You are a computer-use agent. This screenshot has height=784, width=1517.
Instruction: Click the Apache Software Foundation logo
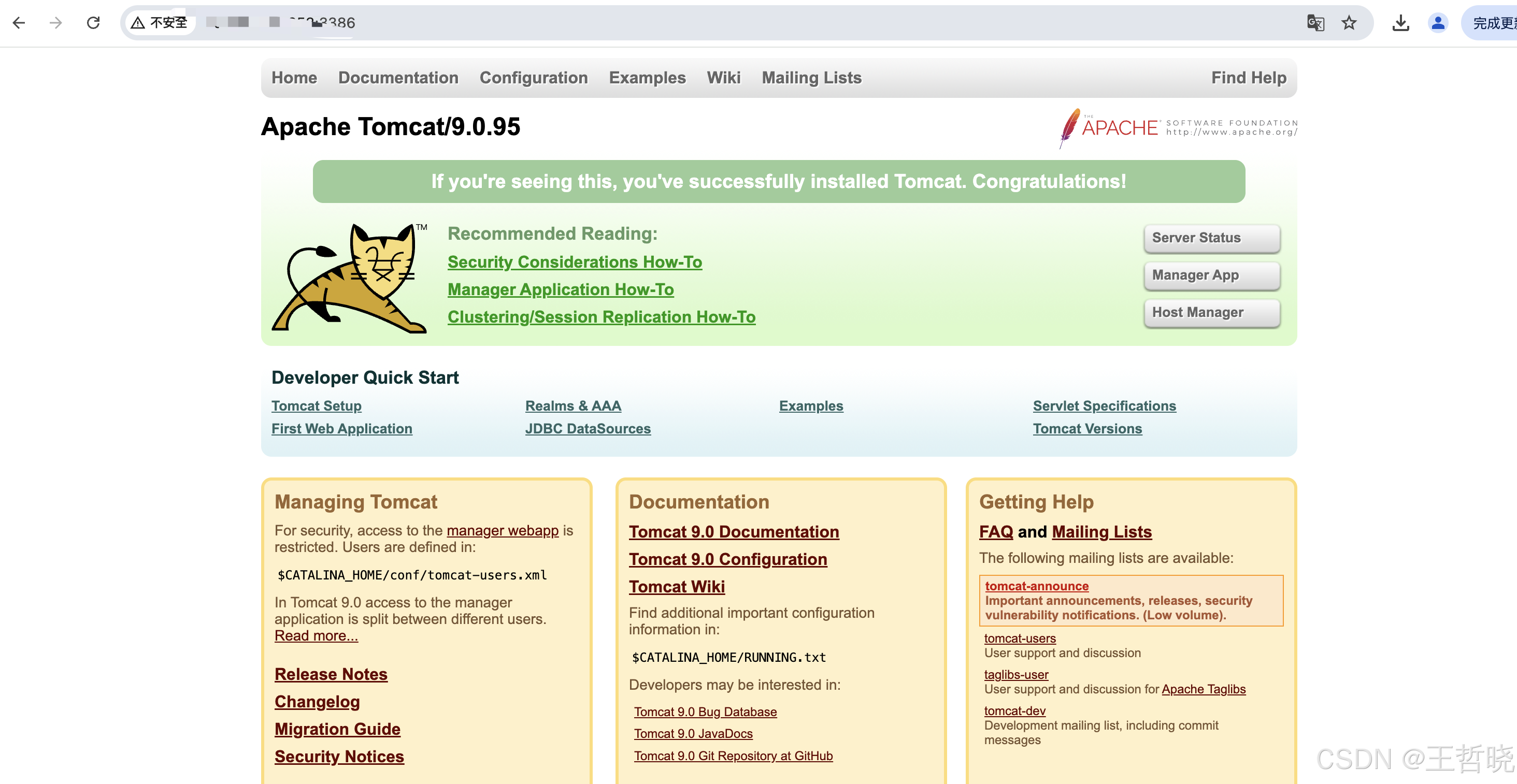[x=1178, y=128]
